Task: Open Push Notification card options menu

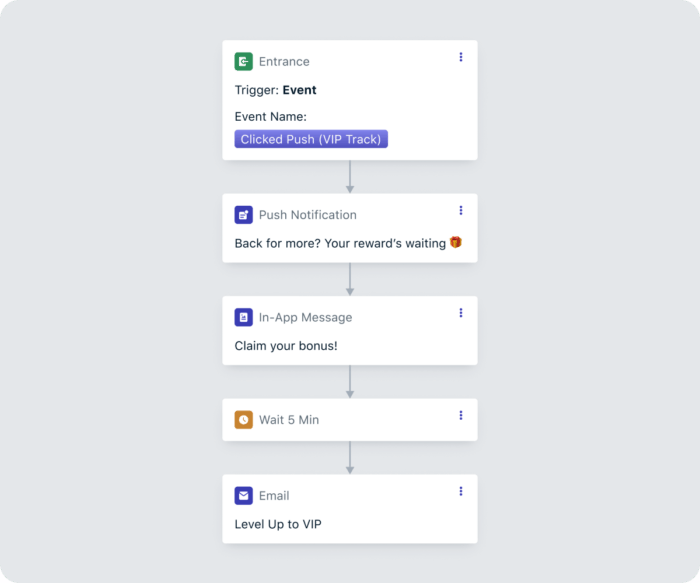Action: 461,210
